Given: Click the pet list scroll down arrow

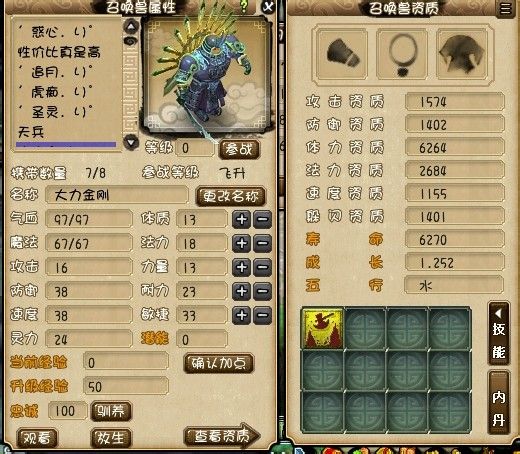Looking at the screenshot, I should coord(131,143).
